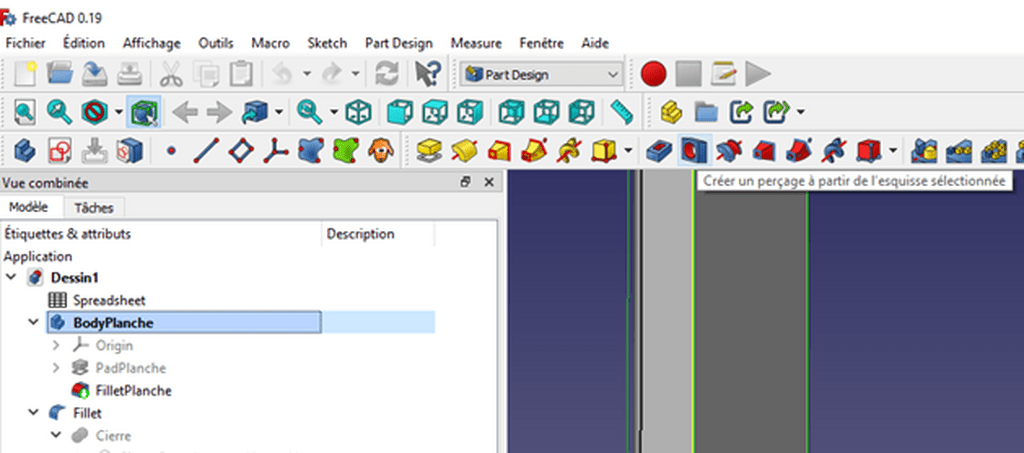
Task: Open the Sketch menu
Action: tap(327, 43)
